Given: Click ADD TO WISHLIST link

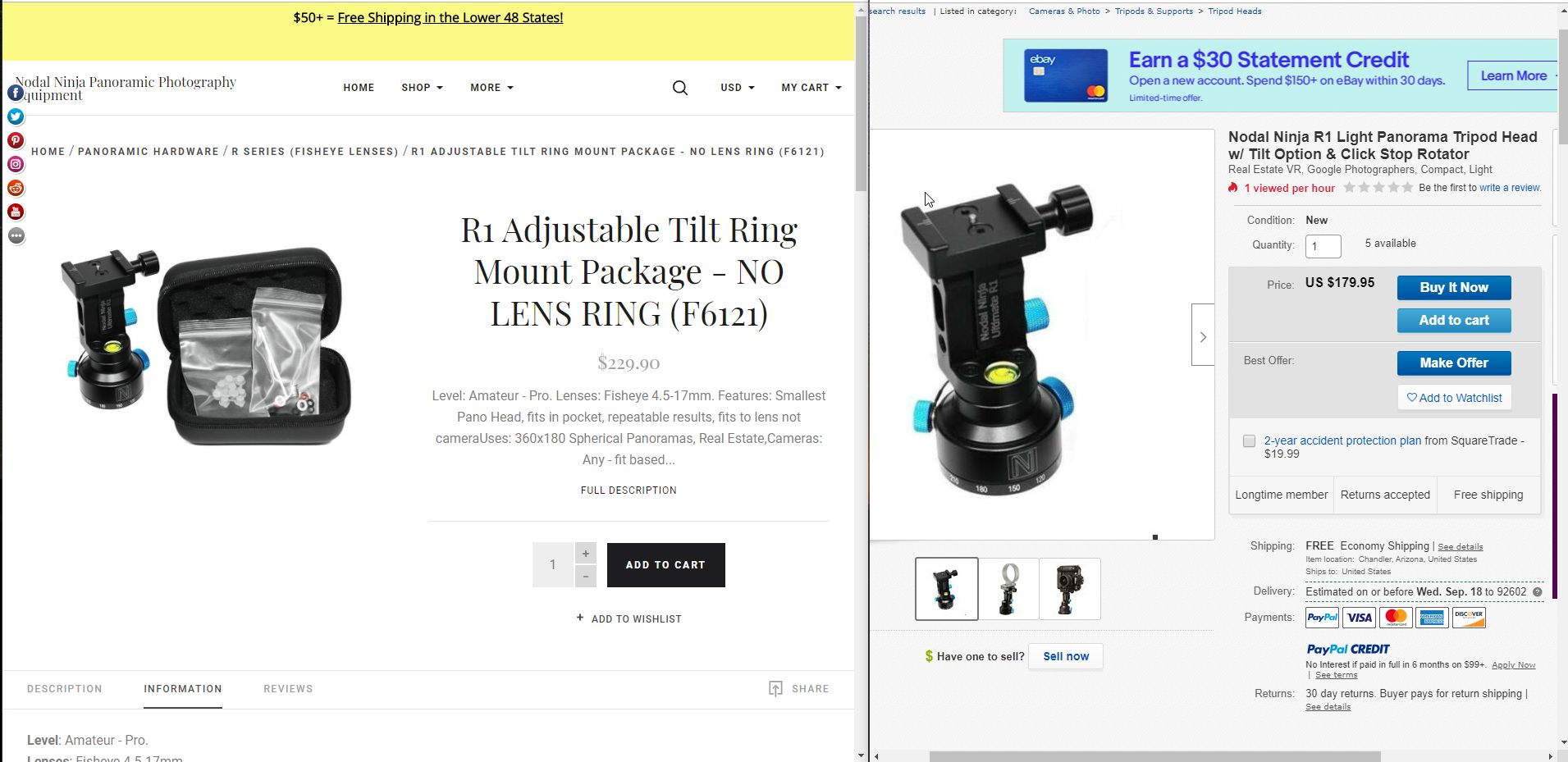Looking at the screenshot, I should [x=629, y=618].
